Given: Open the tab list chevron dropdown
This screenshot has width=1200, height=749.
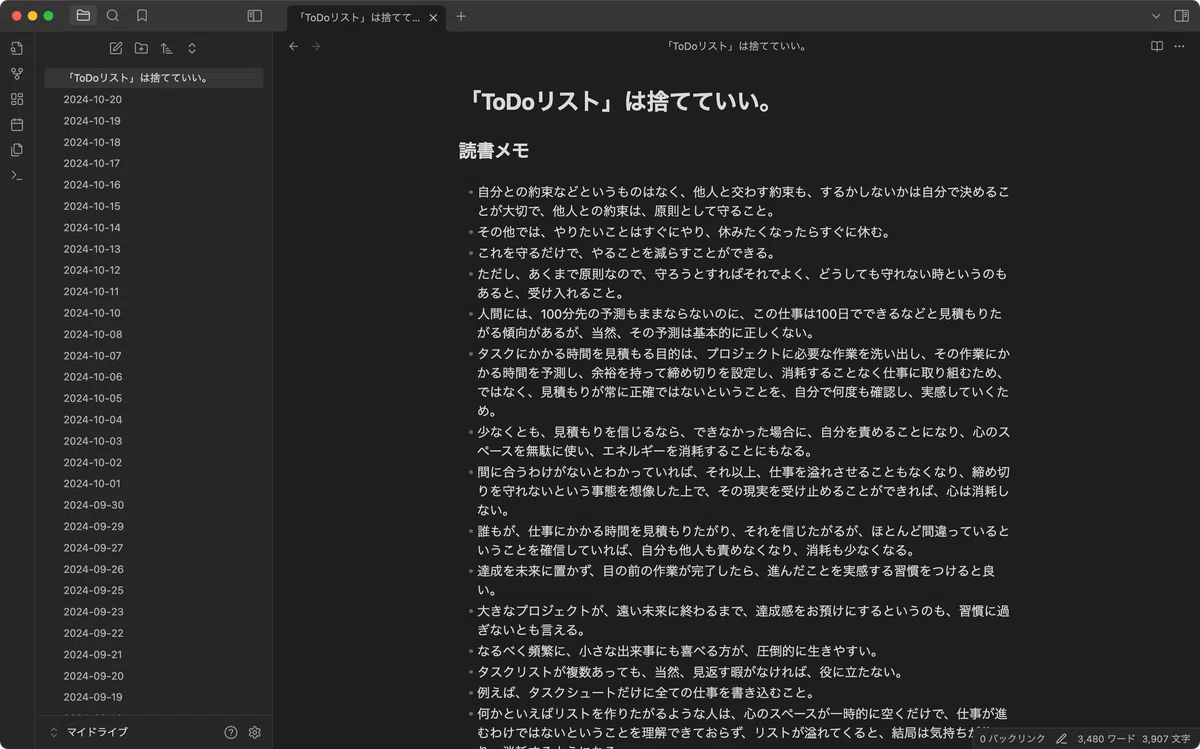Looking at the screenshot, I should 1157,16.
